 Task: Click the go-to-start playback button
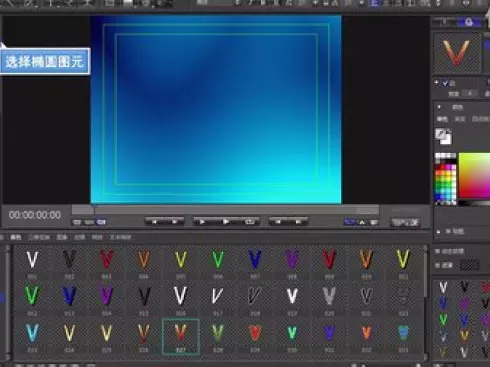click(154, 222)
